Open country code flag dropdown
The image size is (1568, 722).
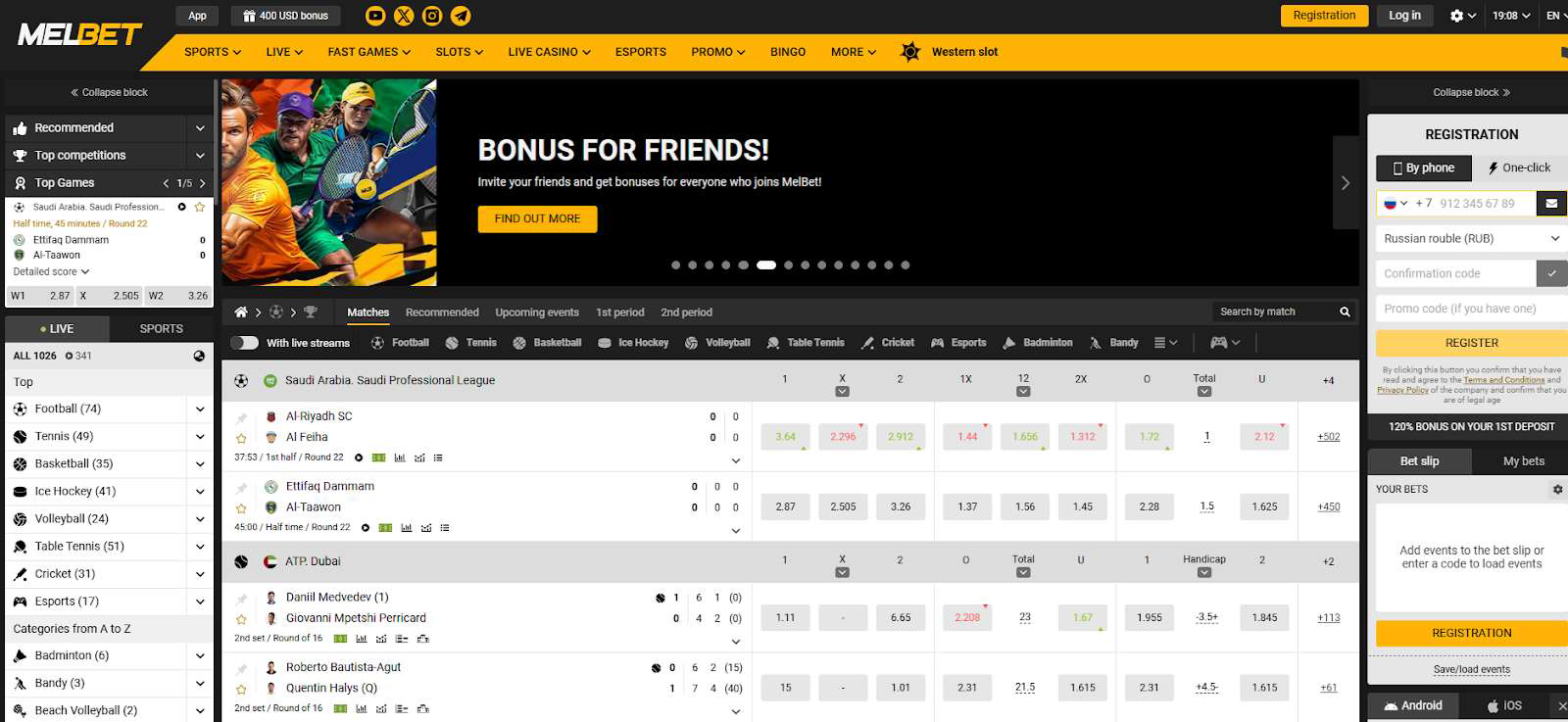pyautogui.click(x=1395, y=204)
